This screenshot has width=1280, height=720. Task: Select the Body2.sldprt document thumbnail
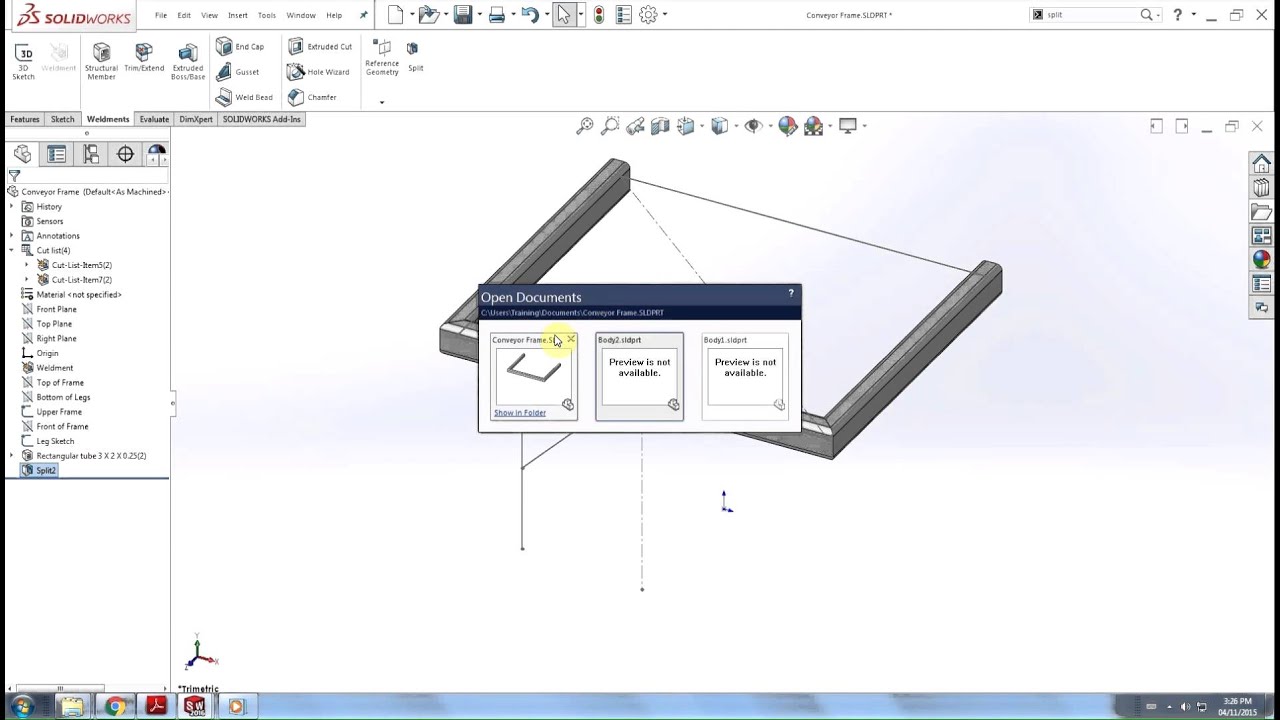[x=639, y=376]
